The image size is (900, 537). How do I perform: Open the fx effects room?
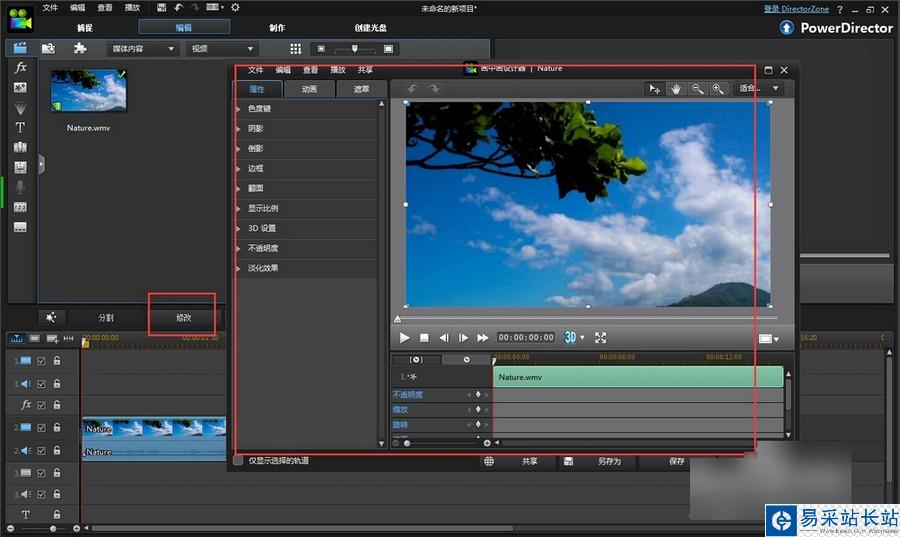20,68
